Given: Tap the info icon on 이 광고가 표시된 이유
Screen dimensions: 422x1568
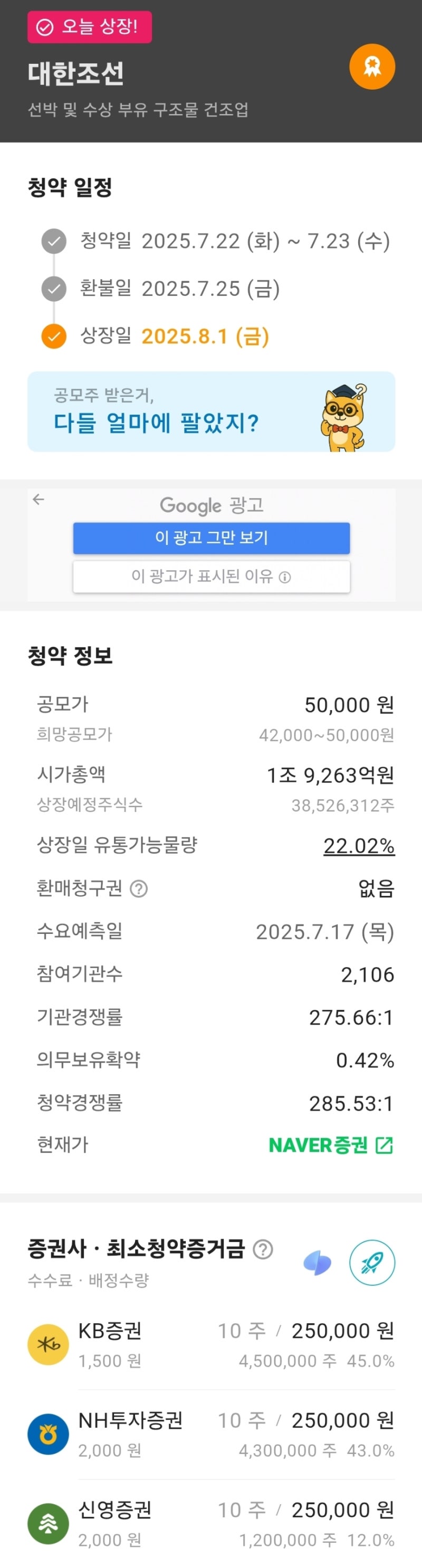Looking at the screenshot, I should pyautogui.click(x=284, y=577).
